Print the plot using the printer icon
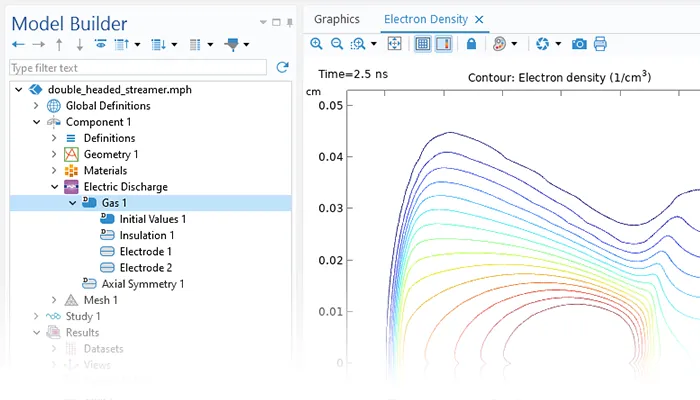 pyautogui.click(x=600, y=44)
